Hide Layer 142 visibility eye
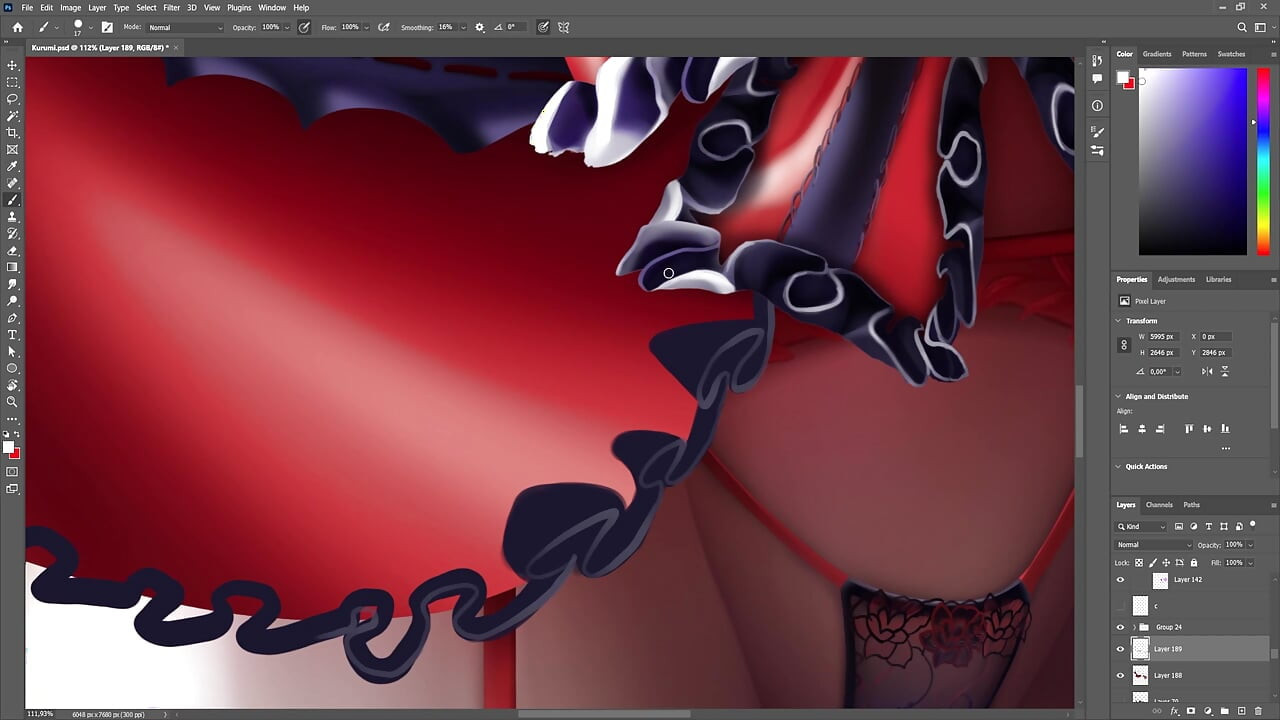Screen dimensions: 1280x720 coord(1120,580)
